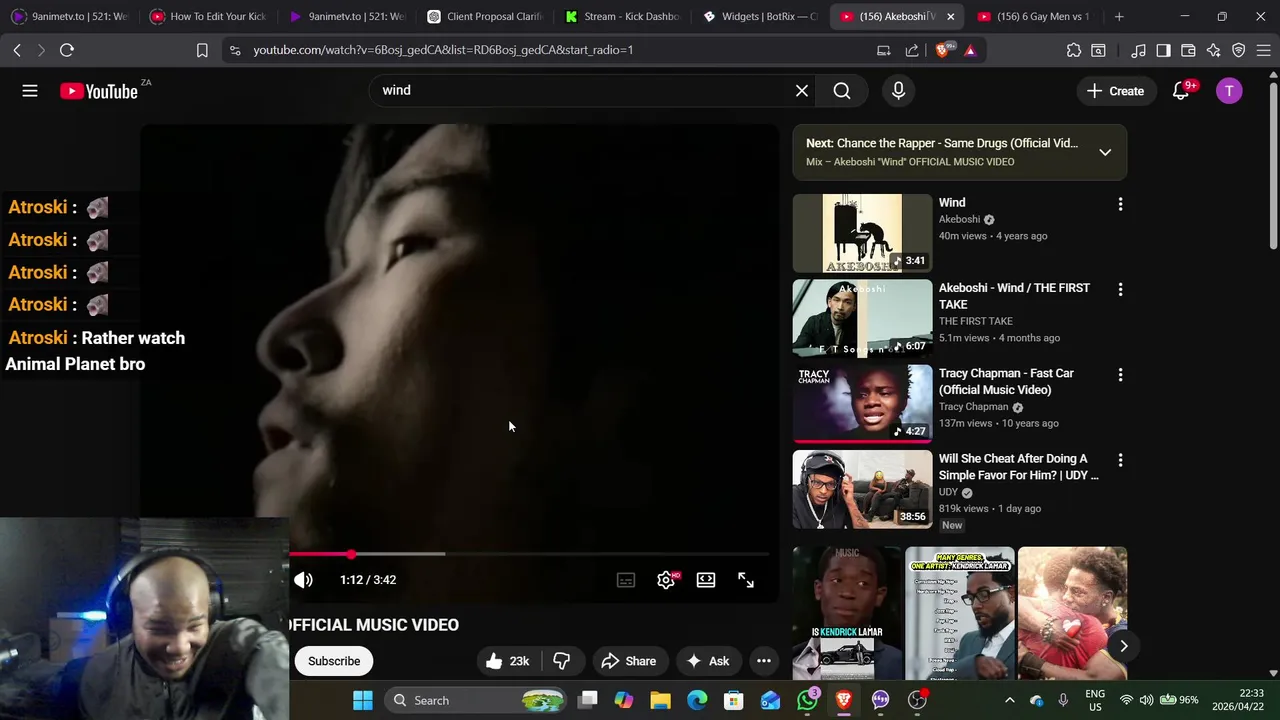The height and width of the screenshot is (720, 1280).
Task: Dislike the video with thumbs down
Action: tap(562, 661)
